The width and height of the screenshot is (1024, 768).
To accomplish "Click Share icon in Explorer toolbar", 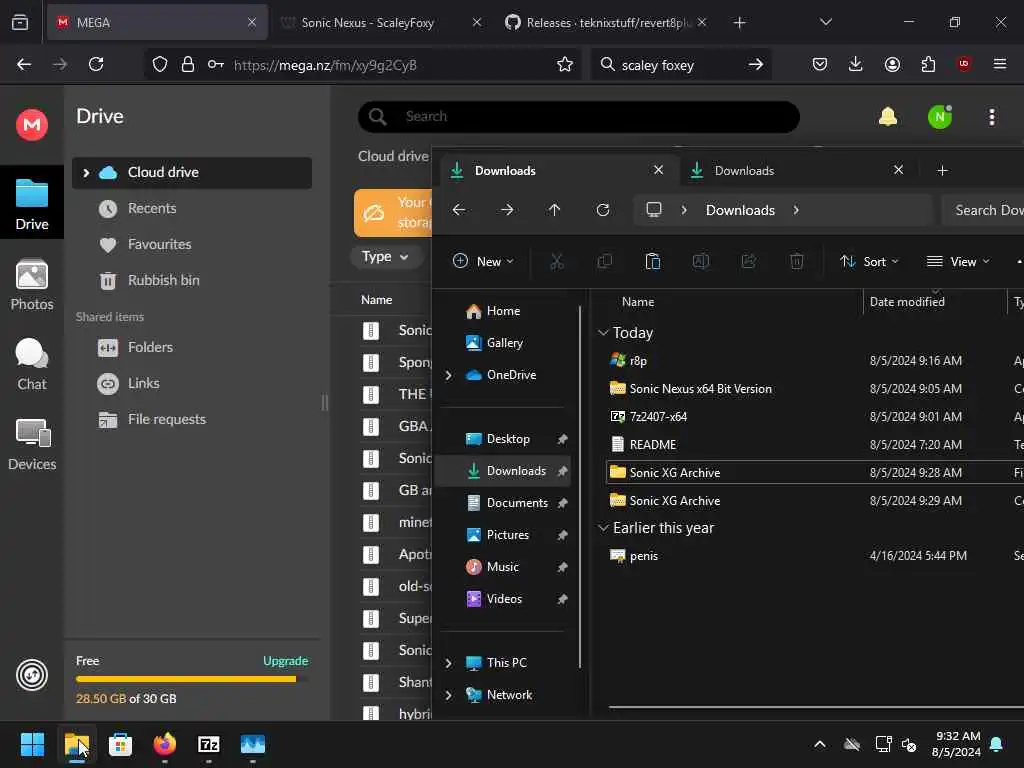I will tap(748, 262).
